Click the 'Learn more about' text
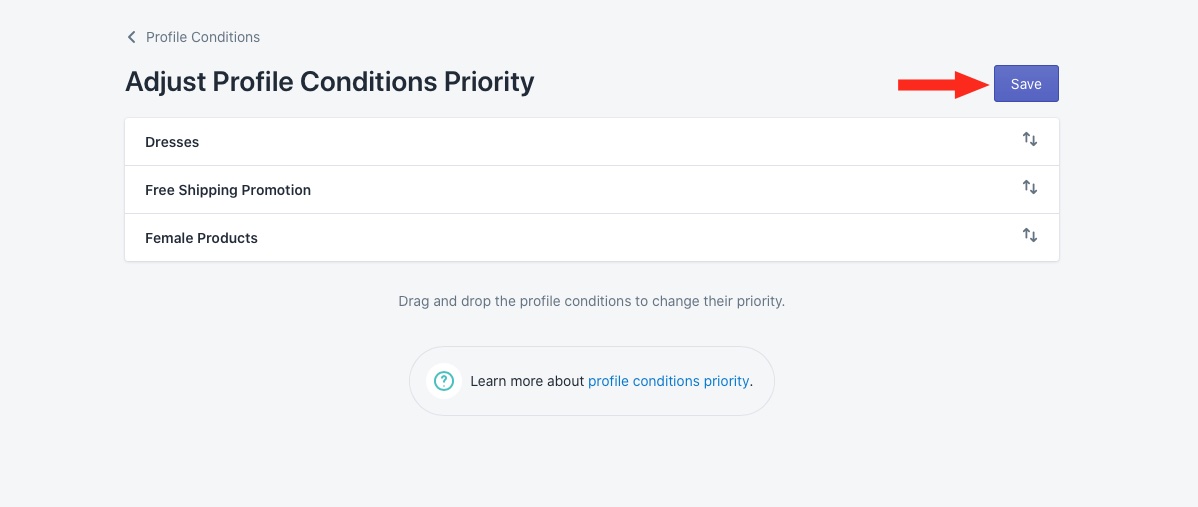1198x507 pixels. [x=527, y=381]
